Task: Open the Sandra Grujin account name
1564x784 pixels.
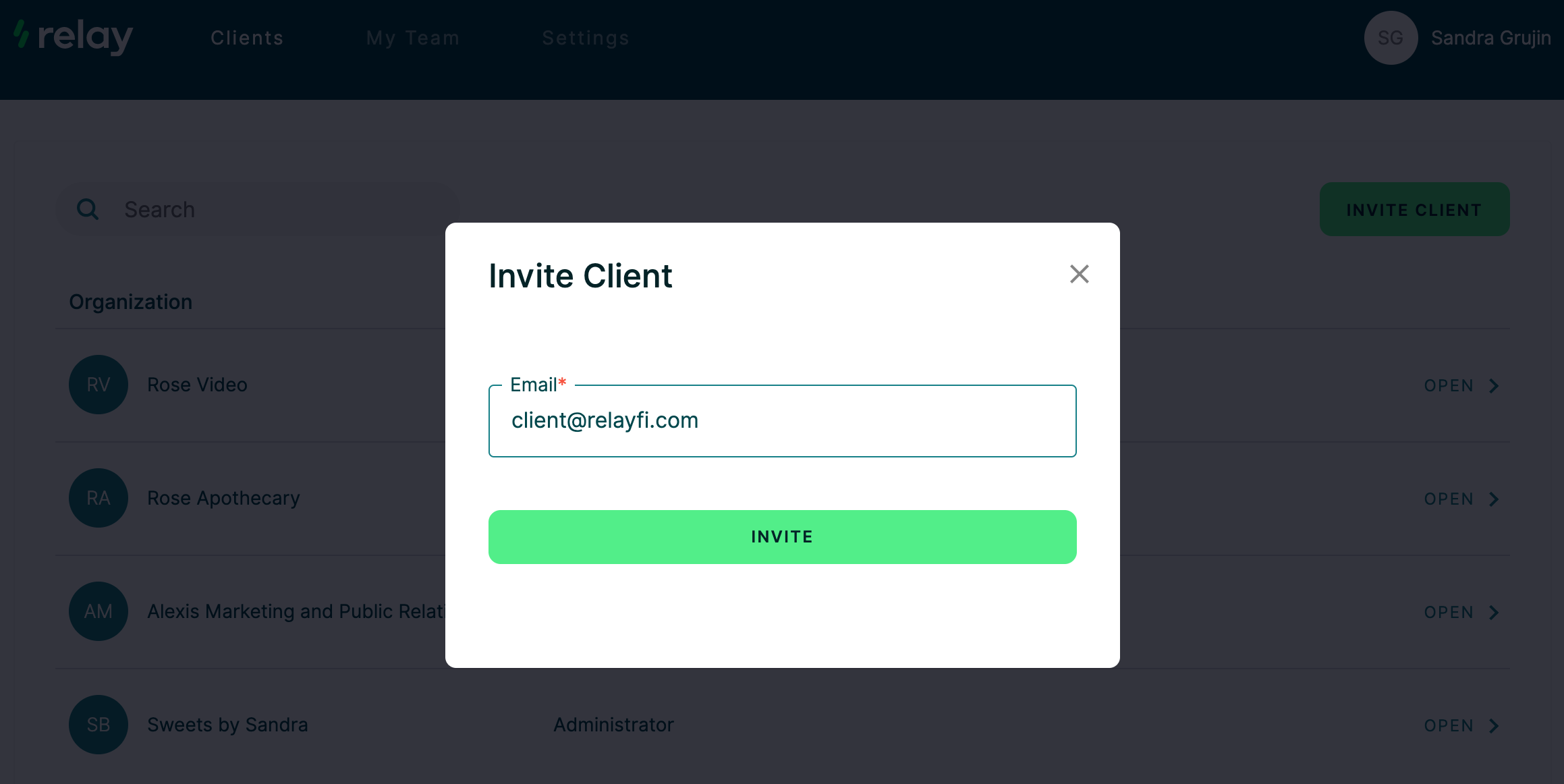Action: pyautogui.click(x=1491, y=38)
